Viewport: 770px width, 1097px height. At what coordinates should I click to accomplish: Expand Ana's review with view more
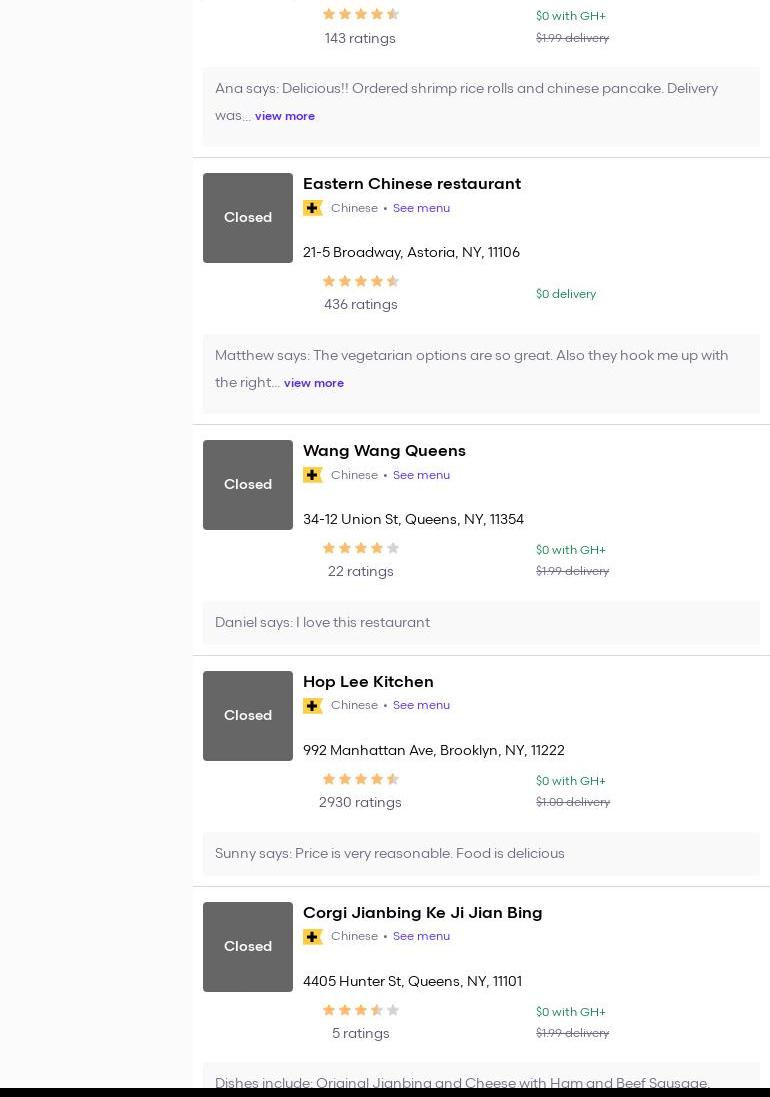(x=285, y=116)
